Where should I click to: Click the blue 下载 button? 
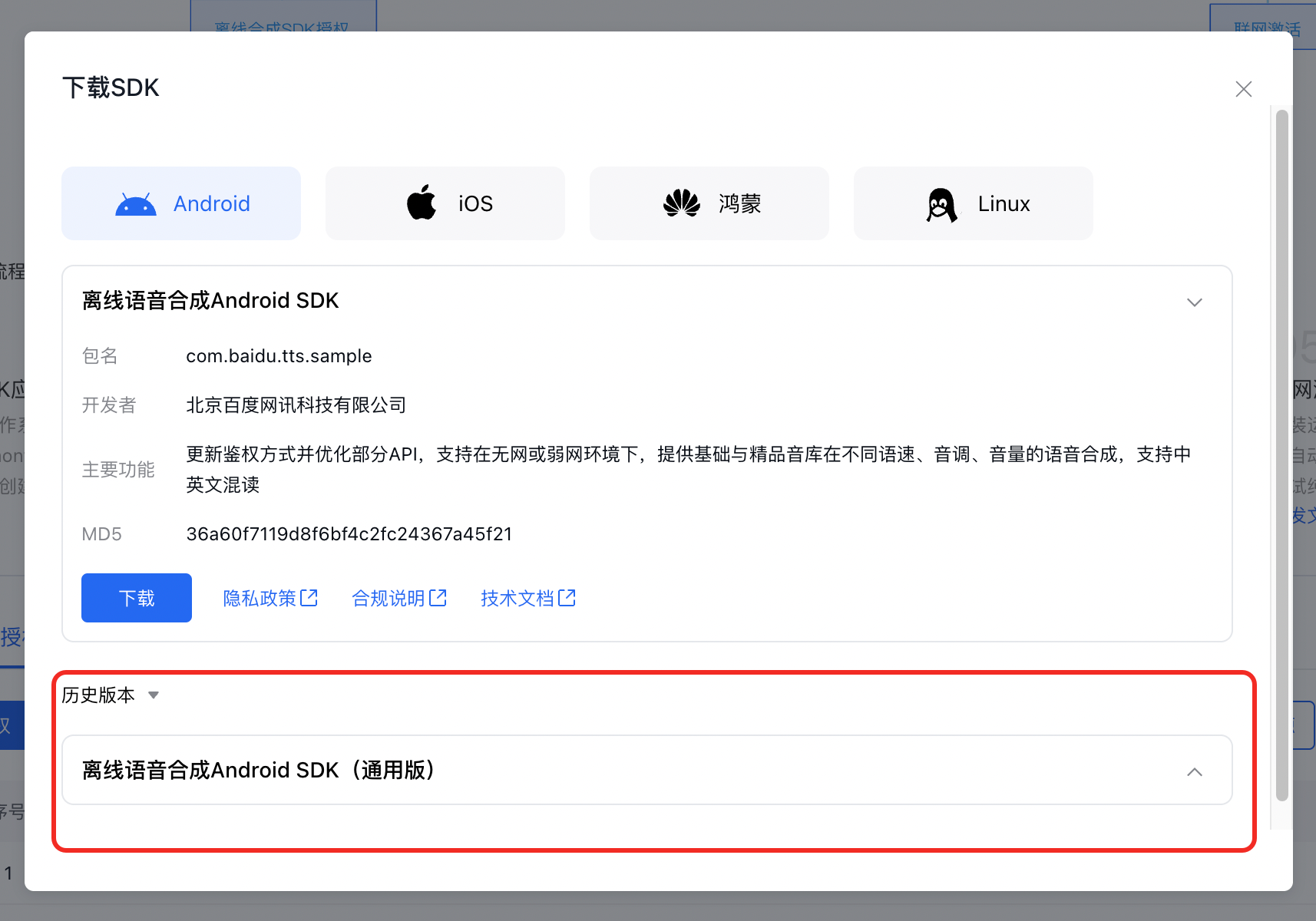tap(137, 598)
